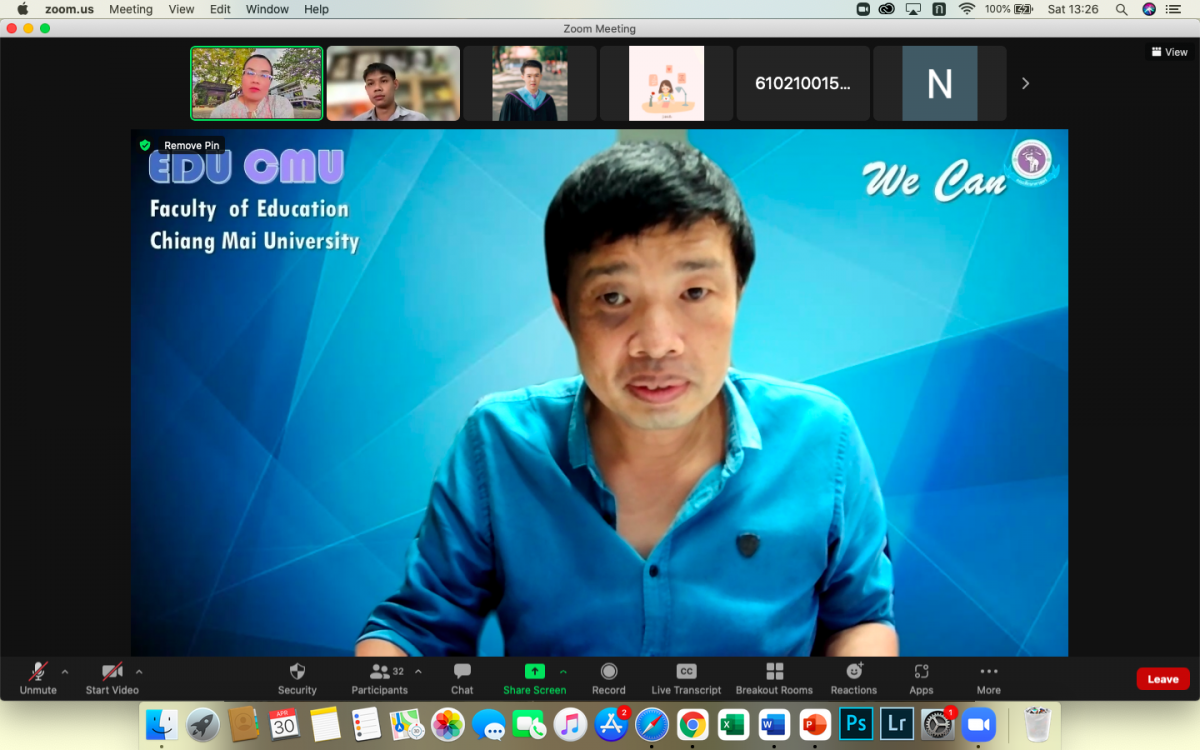Open the Window menu
The image size is (1200, 750).
click(267, 9)
